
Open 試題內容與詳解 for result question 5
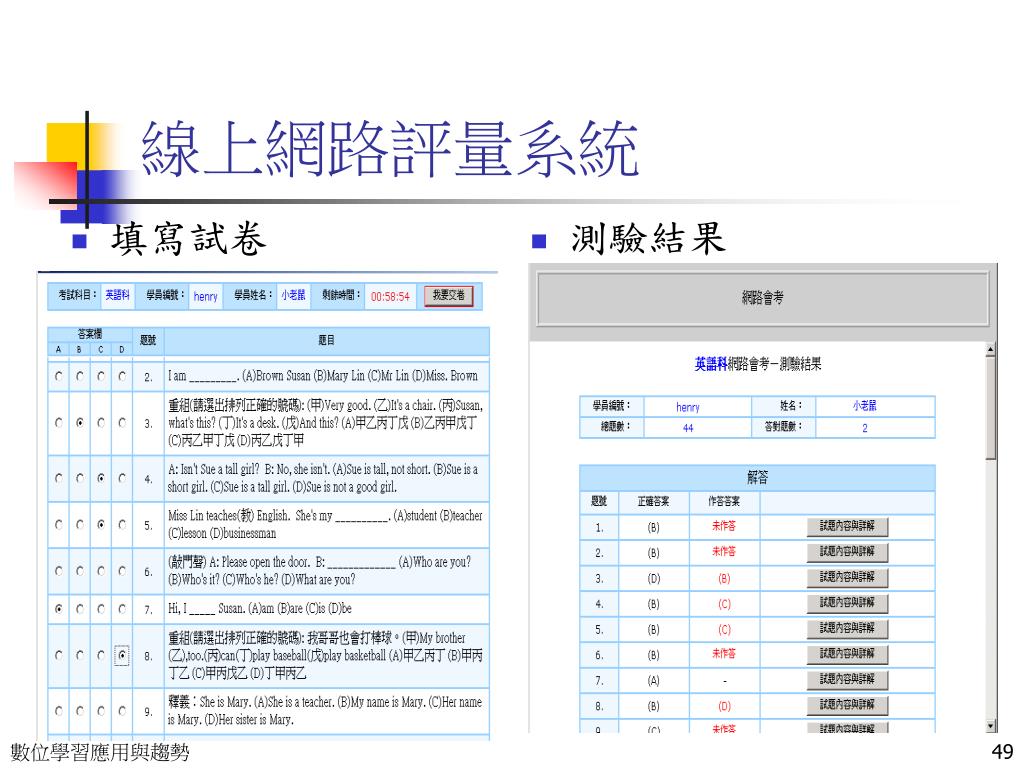click(x=847, y=628)
